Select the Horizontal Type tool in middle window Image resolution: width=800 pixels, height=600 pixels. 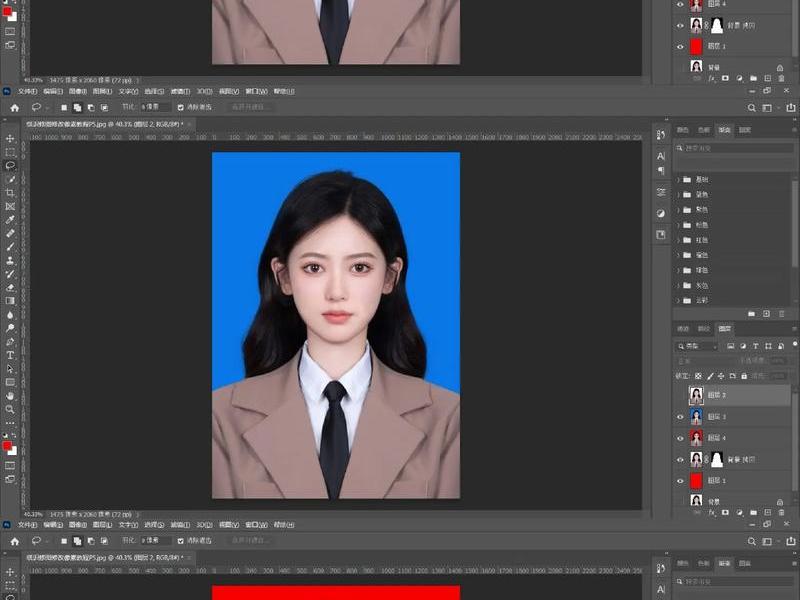click(10, 355)
